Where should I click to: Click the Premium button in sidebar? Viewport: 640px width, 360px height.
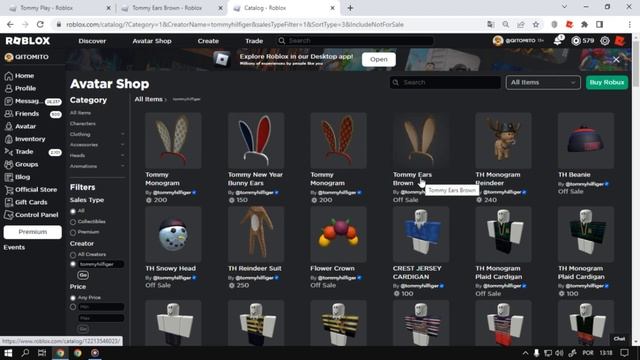(33, 232)
